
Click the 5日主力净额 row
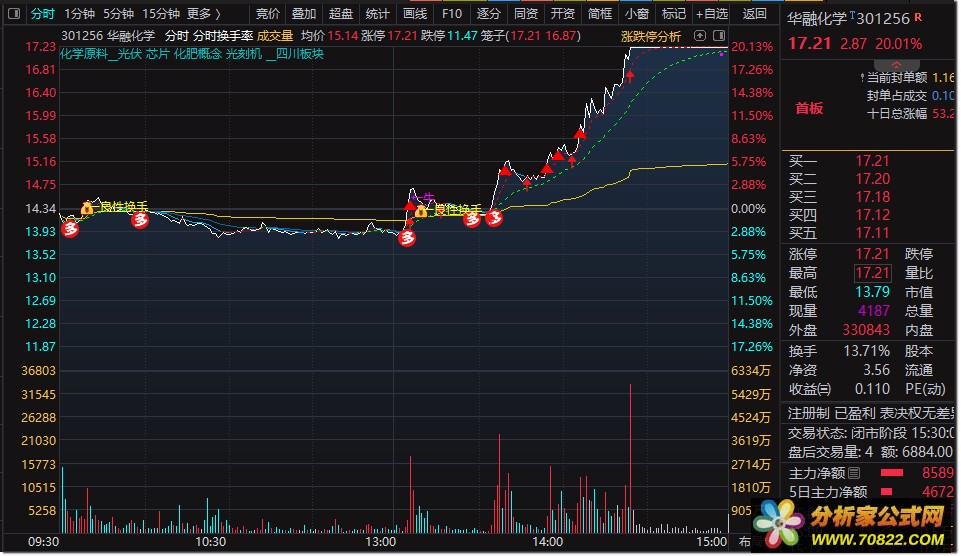[x=870, y=492]
